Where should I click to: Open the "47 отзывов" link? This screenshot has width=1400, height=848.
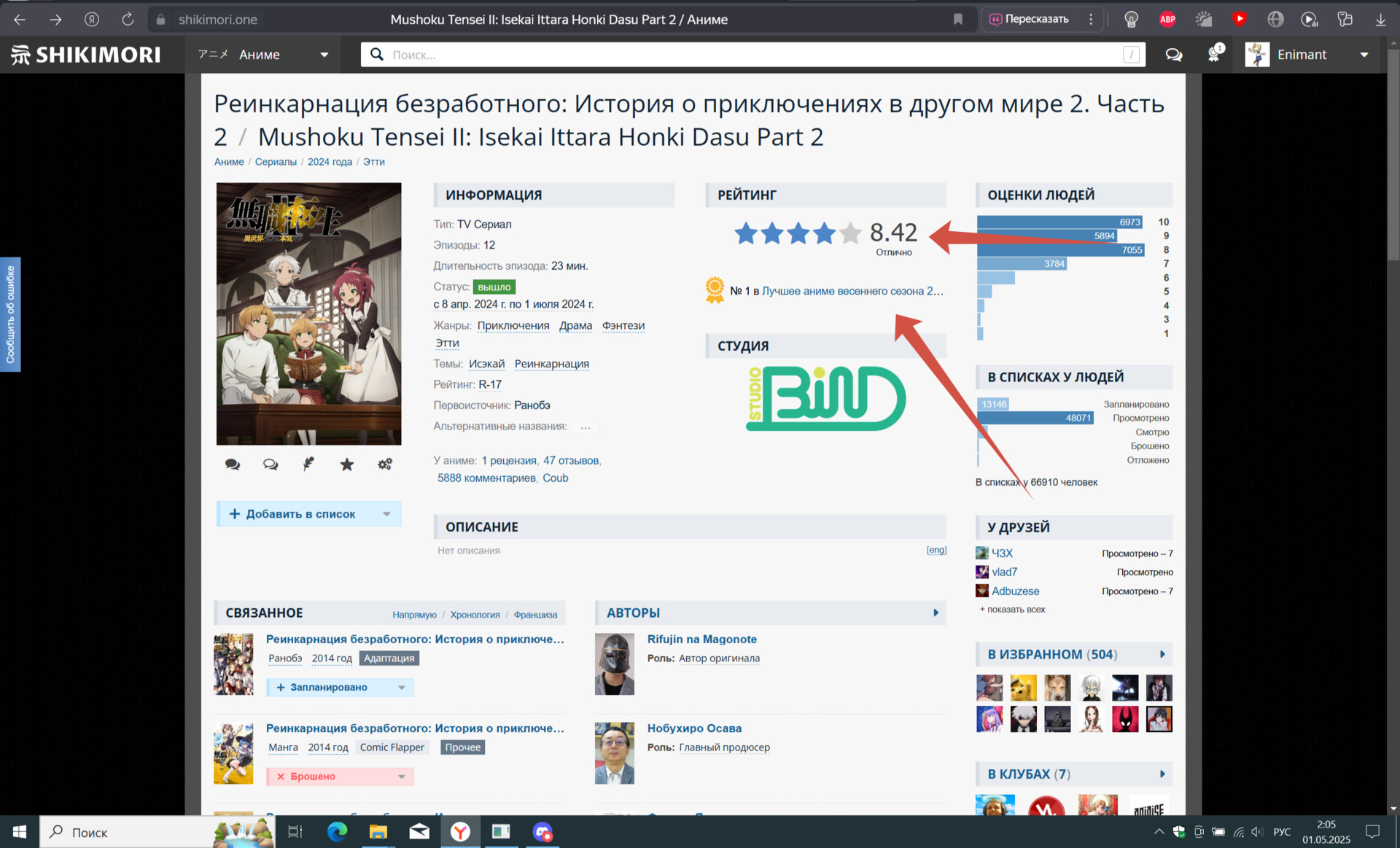click(x=570, y=461)
